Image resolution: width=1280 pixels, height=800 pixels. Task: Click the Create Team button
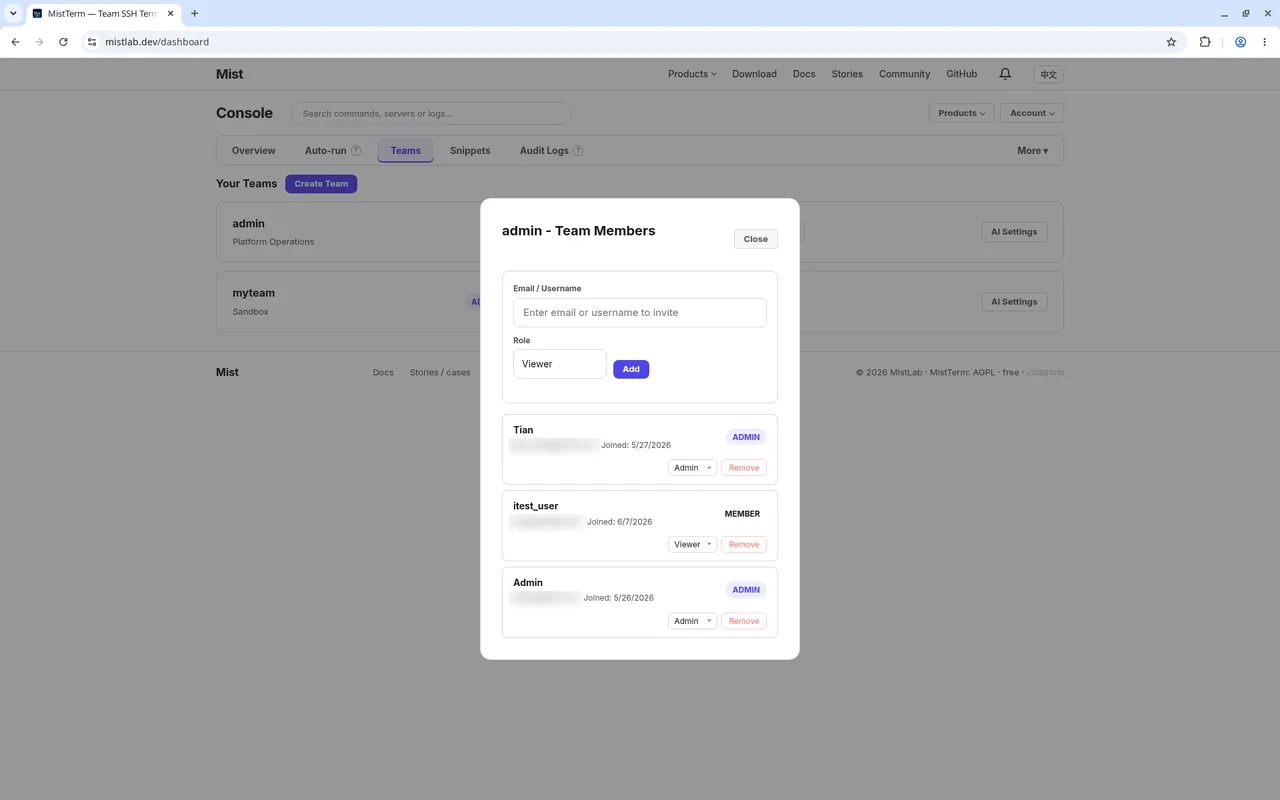point(321,184)
